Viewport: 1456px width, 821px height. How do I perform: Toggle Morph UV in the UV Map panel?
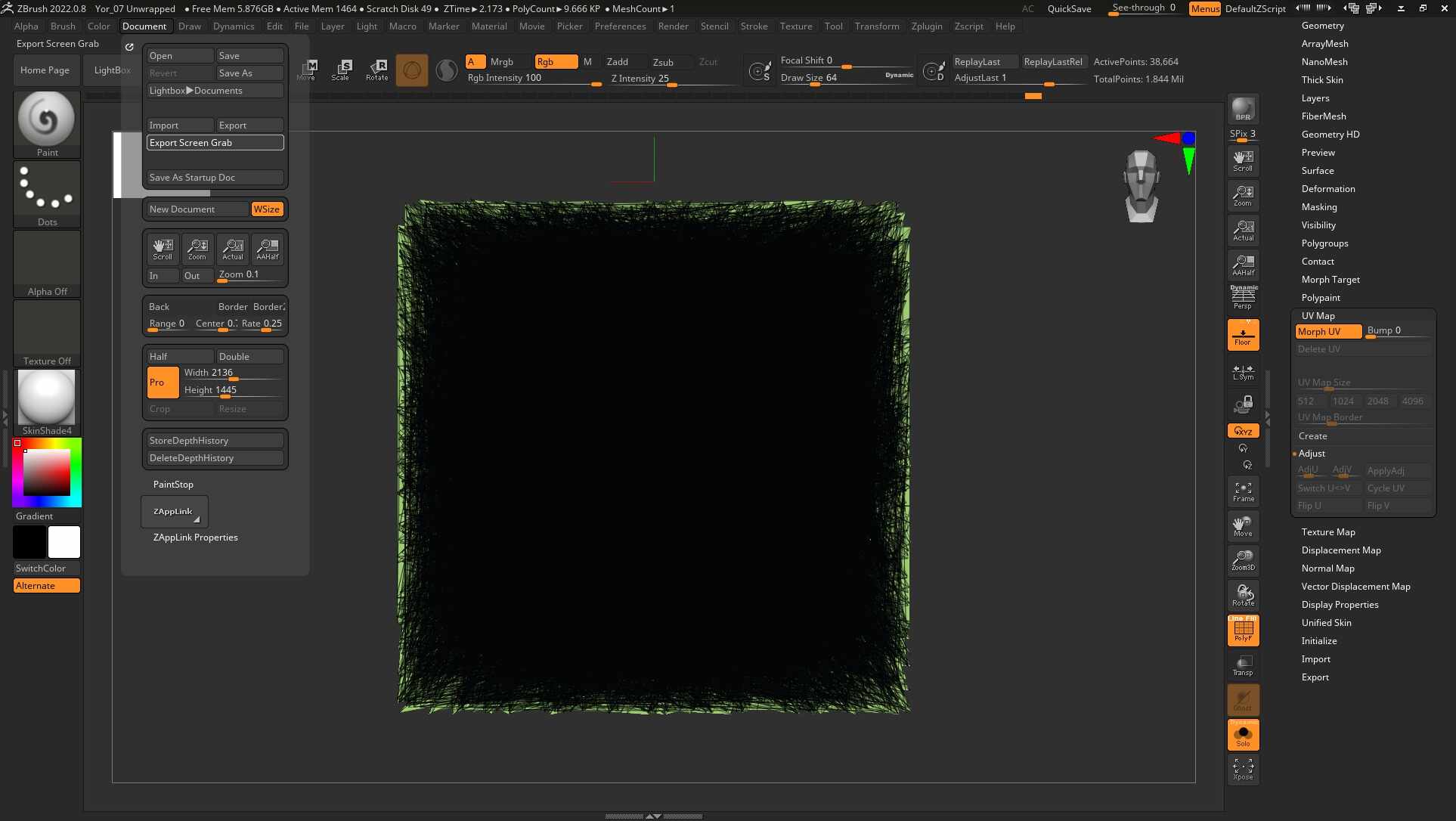1327,331
